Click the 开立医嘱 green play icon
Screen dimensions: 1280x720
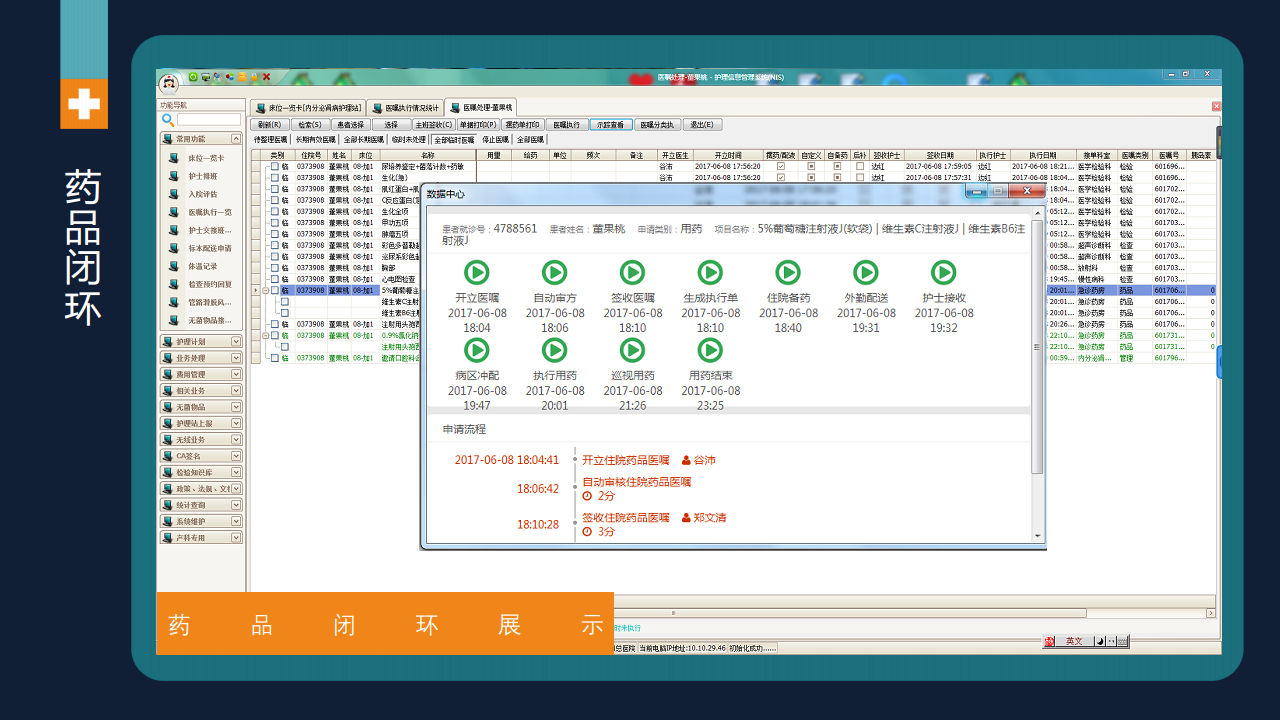[x=477, y=272]
